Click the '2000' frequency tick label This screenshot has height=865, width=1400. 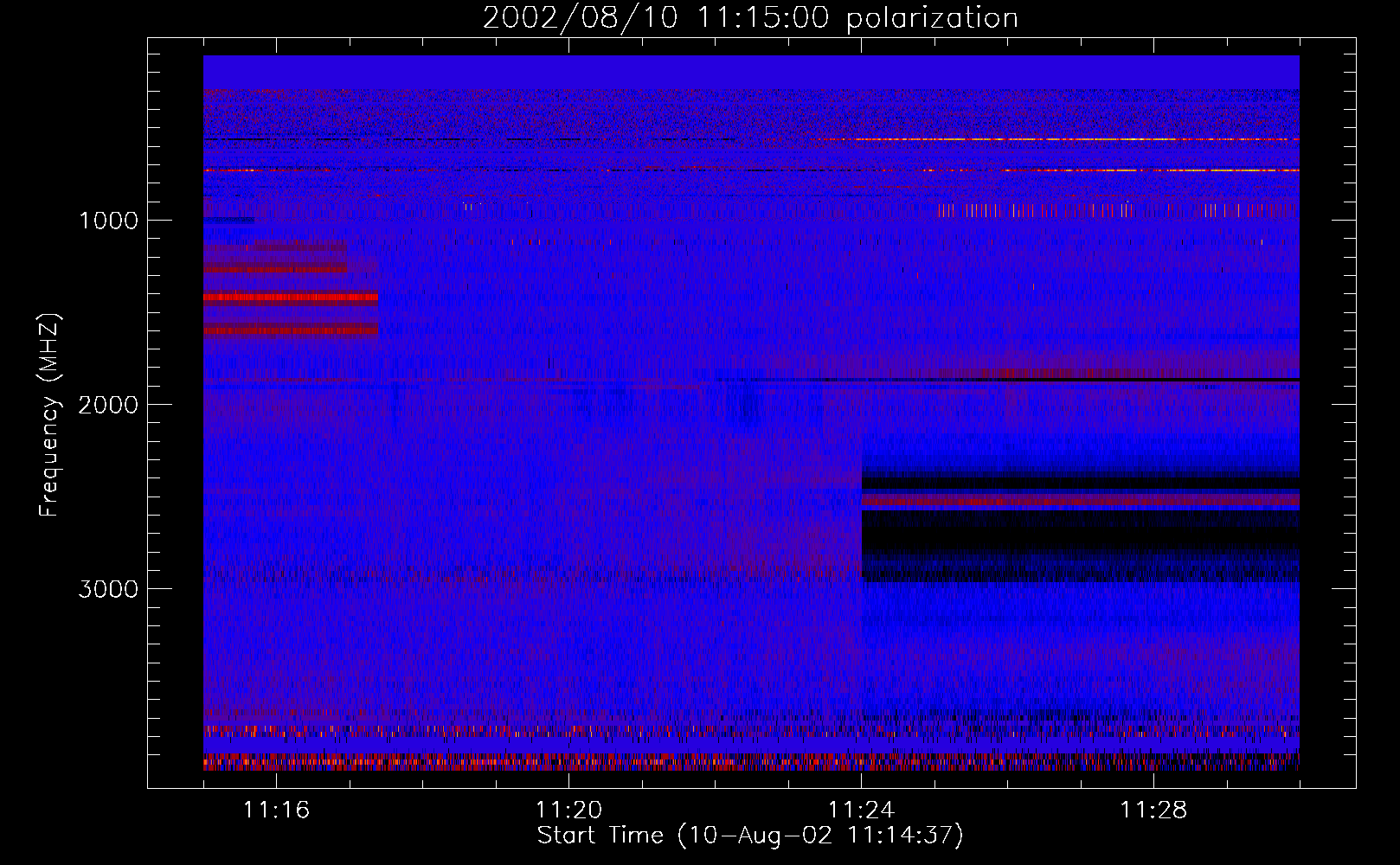108,405
